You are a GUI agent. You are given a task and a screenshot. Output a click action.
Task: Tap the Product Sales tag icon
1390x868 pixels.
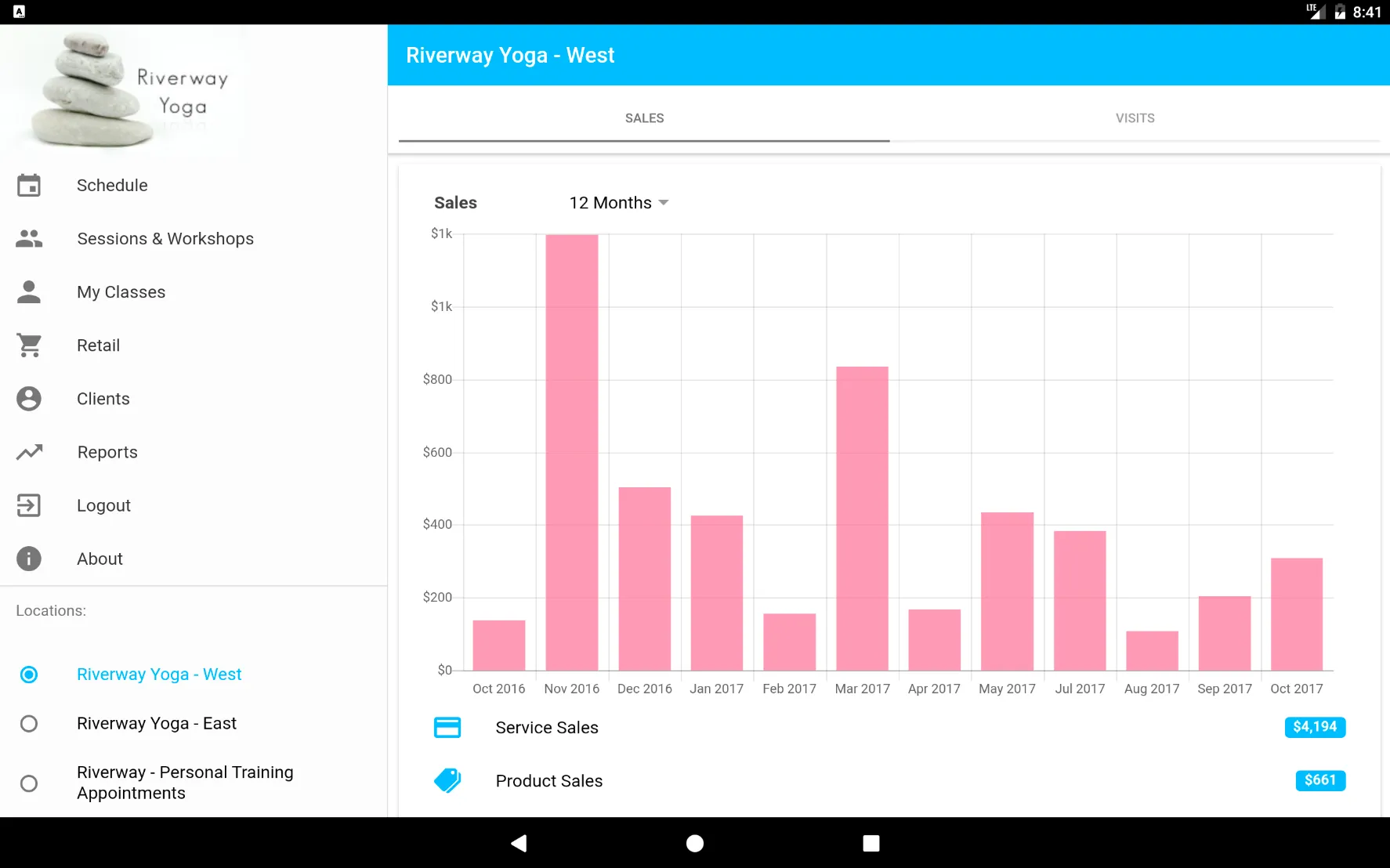(447, 780)
